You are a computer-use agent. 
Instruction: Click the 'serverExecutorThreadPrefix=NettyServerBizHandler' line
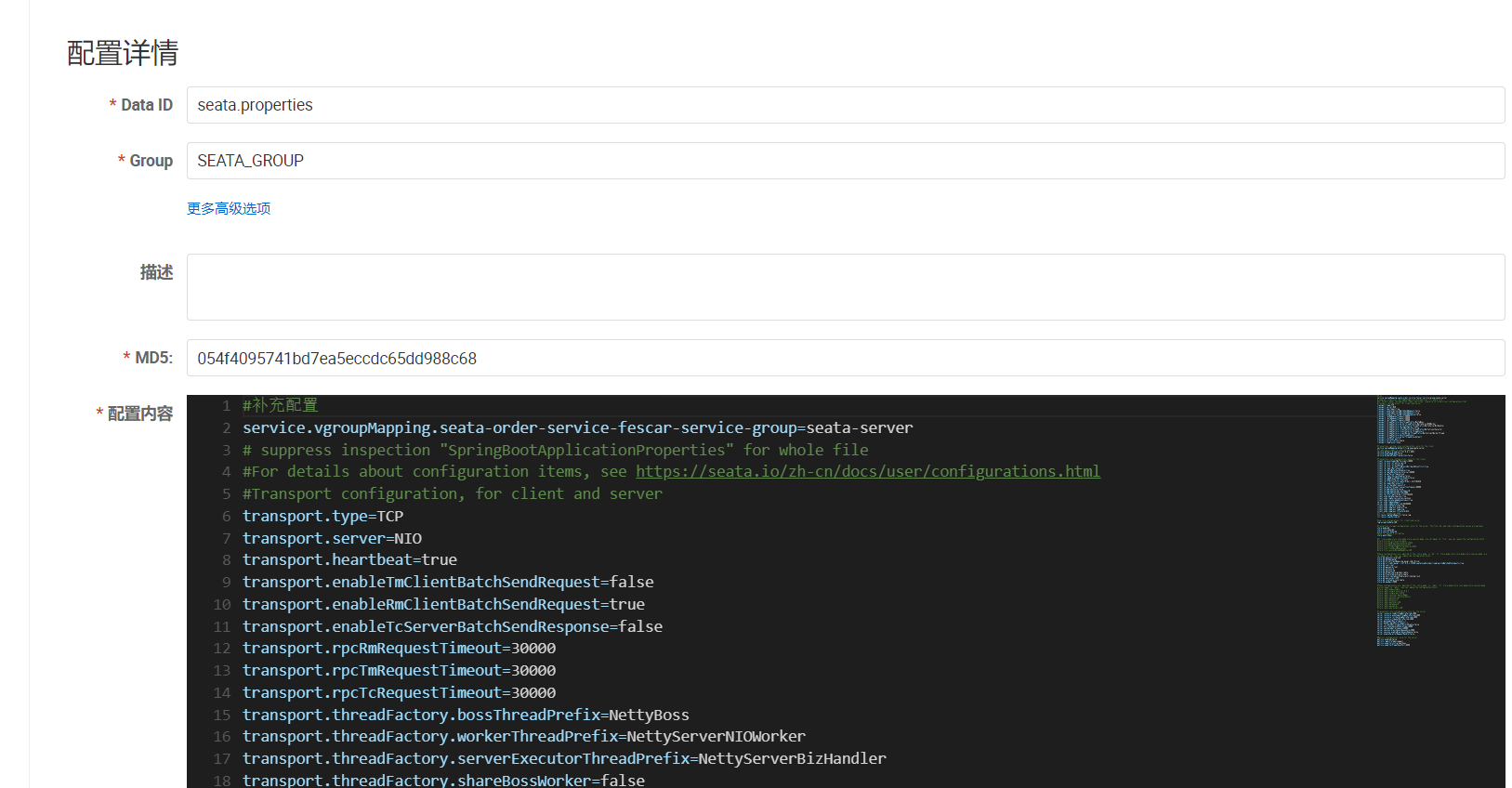coord(564,758)
